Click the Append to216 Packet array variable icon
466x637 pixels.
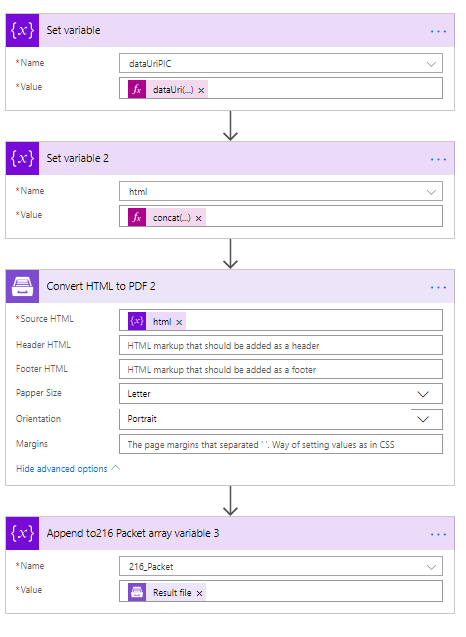[22, 533]
